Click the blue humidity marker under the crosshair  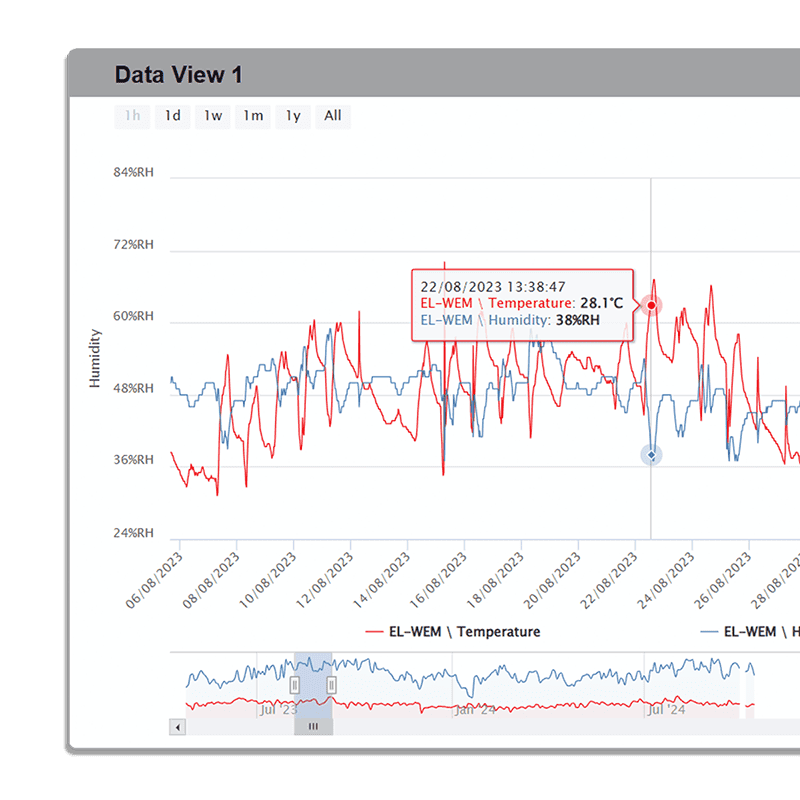651,455
